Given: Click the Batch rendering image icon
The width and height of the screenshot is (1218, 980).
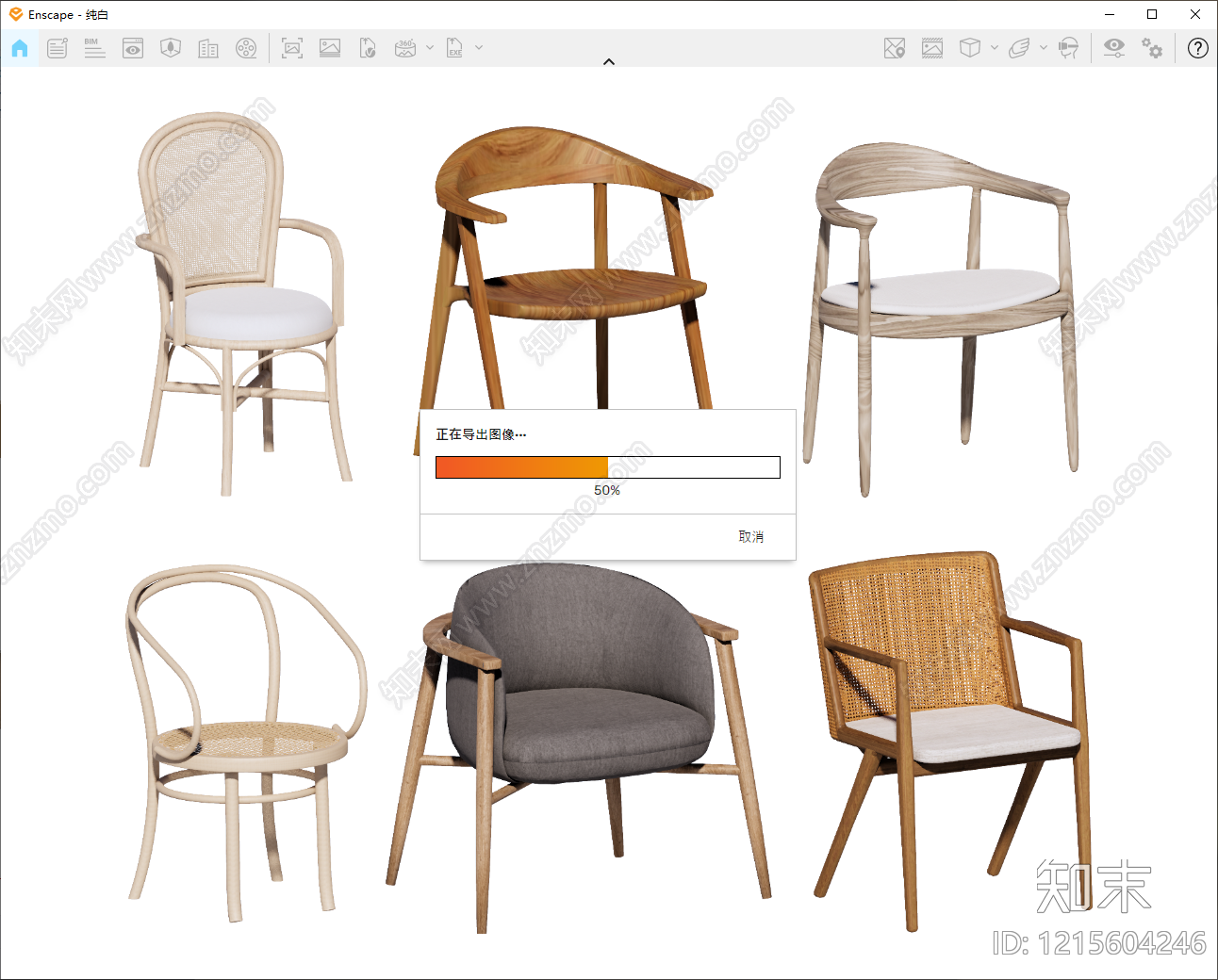Looking at the screenshot, I should [330, 48].
